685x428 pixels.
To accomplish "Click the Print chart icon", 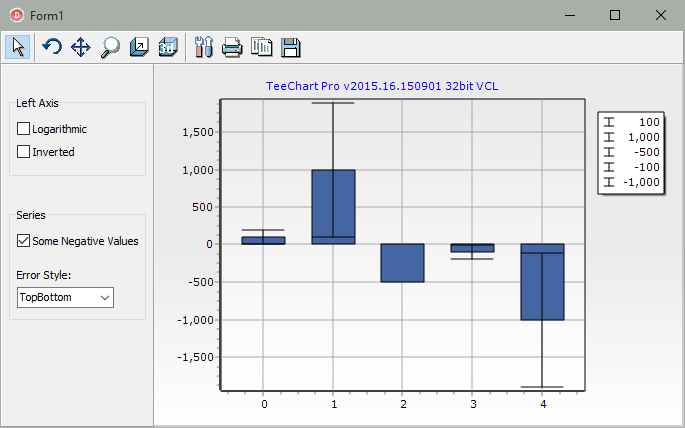I will pyautogui.click(x=232, y=47).
